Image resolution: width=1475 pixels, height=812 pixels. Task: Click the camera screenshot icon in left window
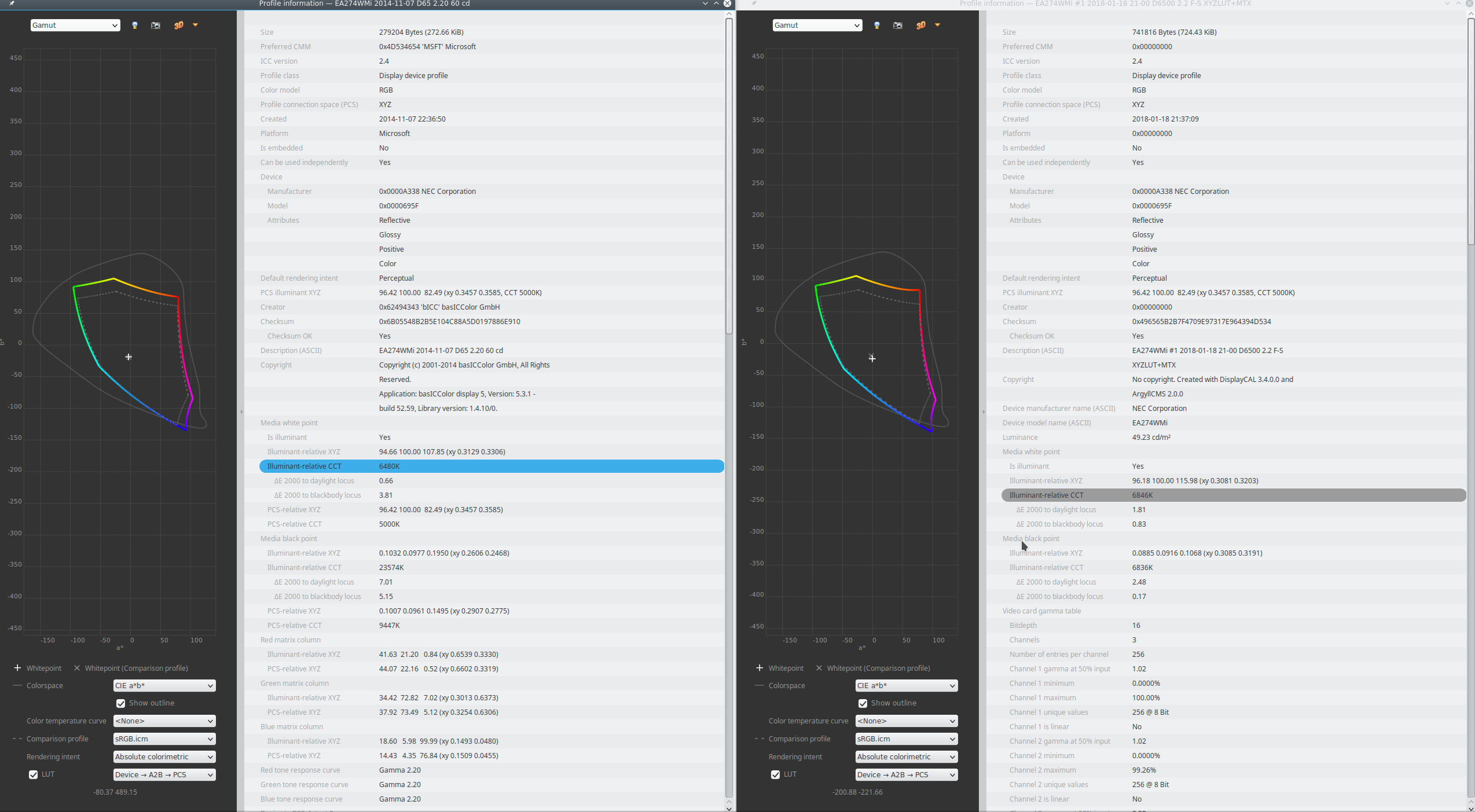(156, 25)
